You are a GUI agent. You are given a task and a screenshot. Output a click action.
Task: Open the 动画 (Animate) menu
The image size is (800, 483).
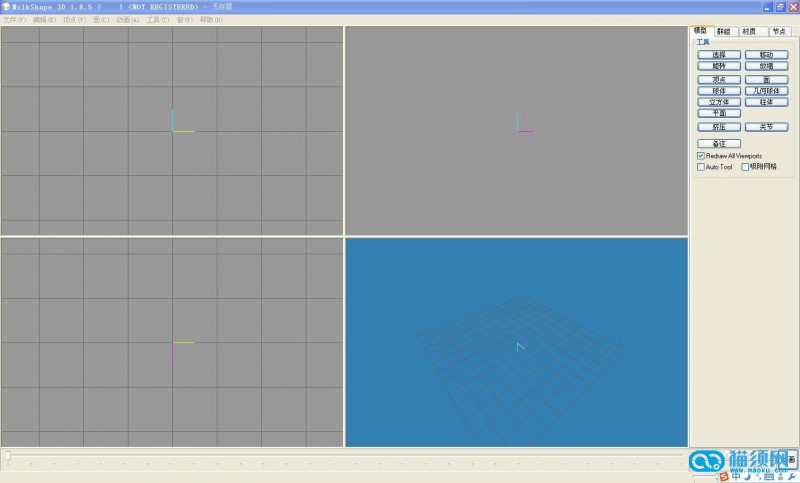click(128, 19)
